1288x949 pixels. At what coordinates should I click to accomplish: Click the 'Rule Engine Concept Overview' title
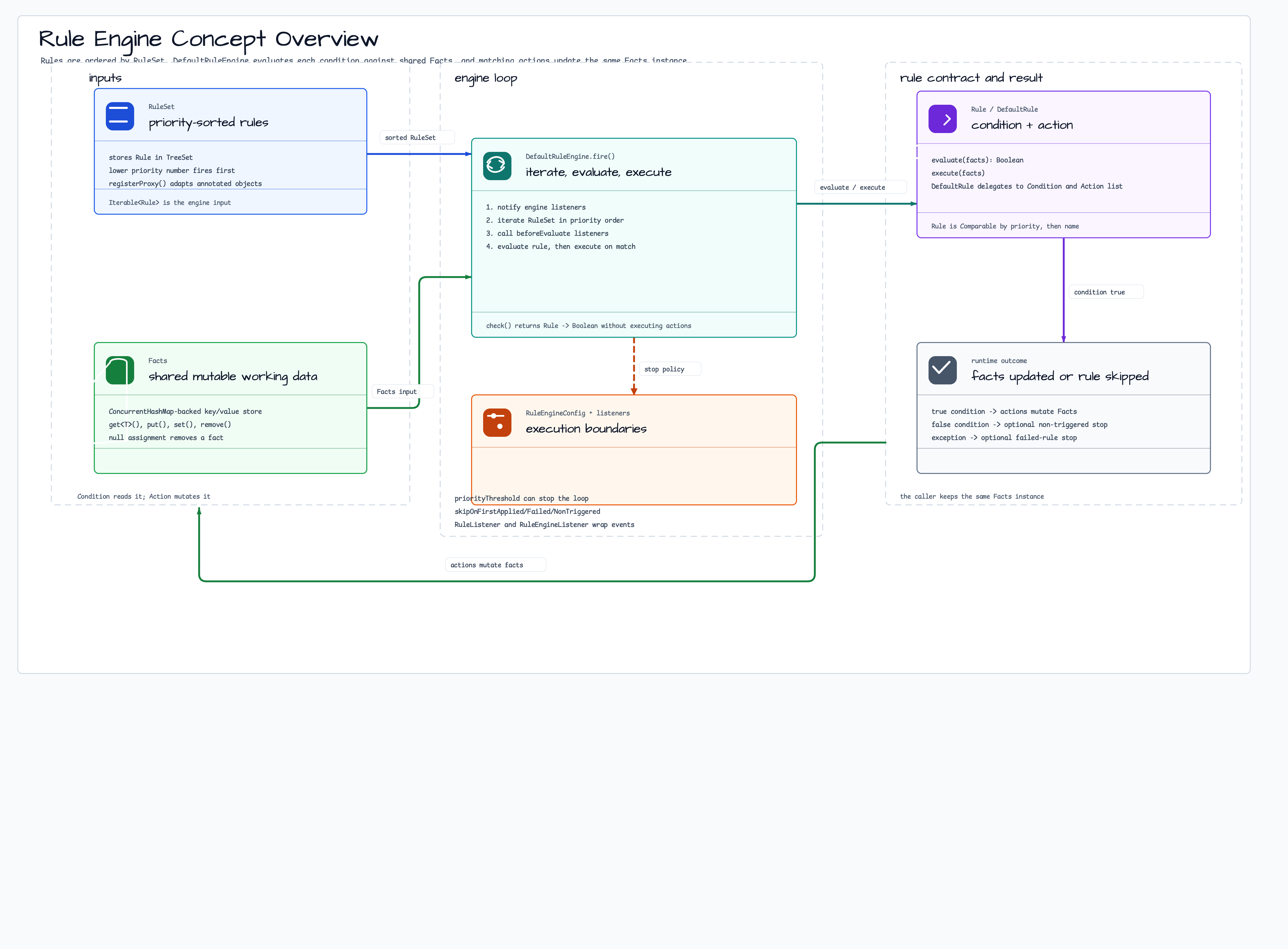coord(208,39)
